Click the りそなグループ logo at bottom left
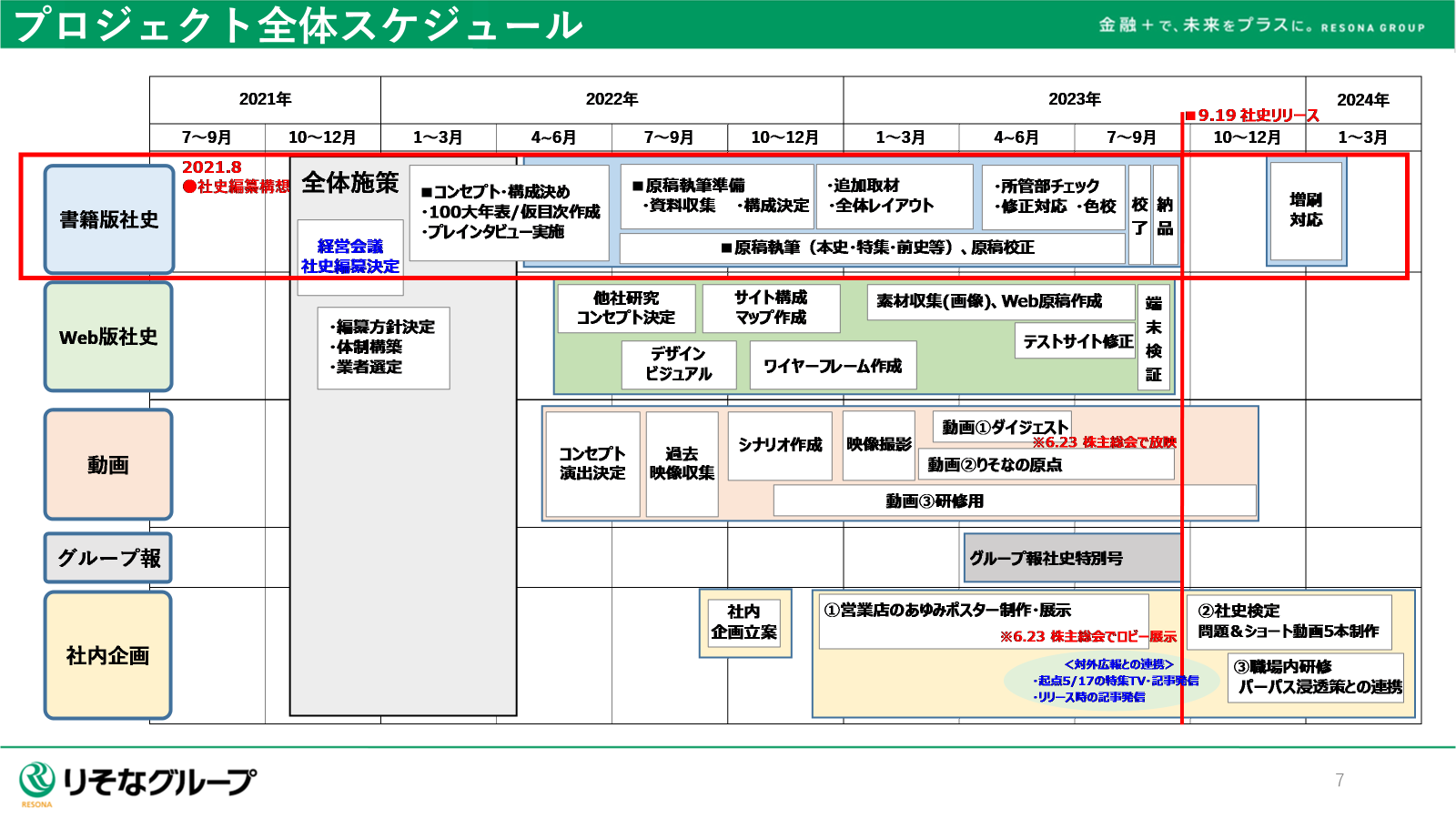The width and height of the screenshot is (1456, 819). pyautogui.click(x=138, y=783)
